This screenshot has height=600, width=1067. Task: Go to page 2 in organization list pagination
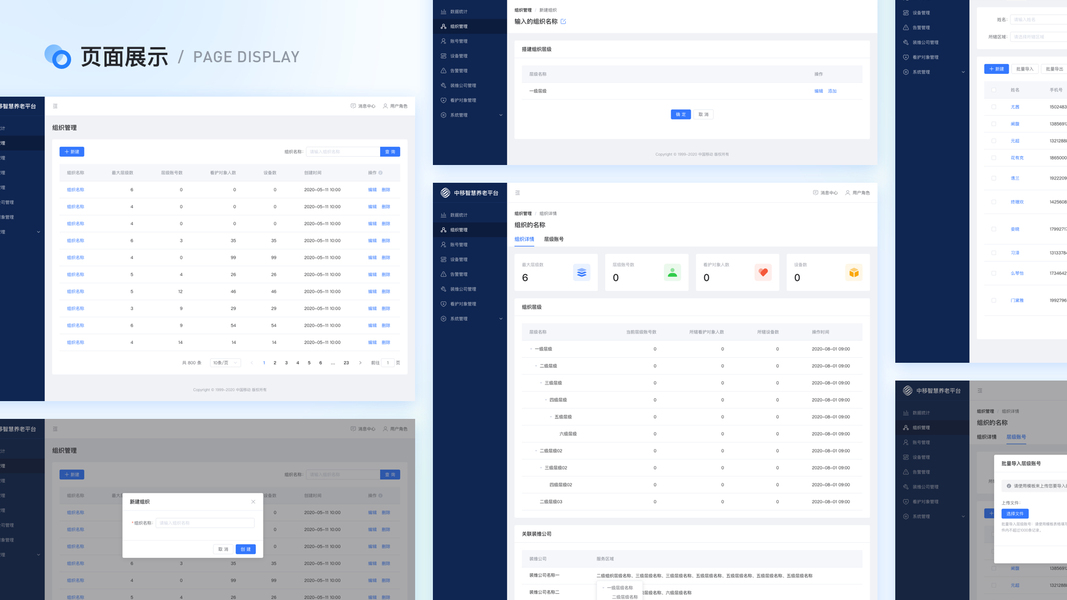point(275,363)
